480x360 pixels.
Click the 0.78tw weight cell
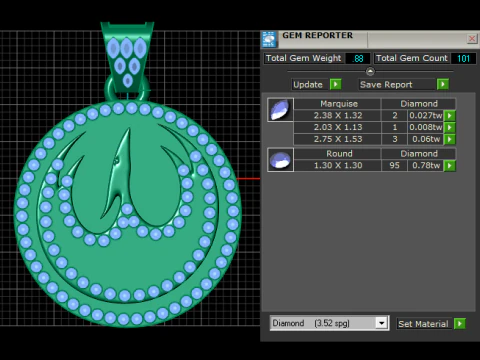tap(426, 165)
